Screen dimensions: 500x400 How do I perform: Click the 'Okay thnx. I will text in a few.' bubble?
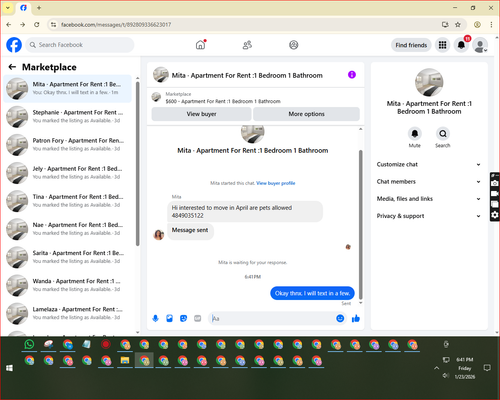tap(312, 293)
